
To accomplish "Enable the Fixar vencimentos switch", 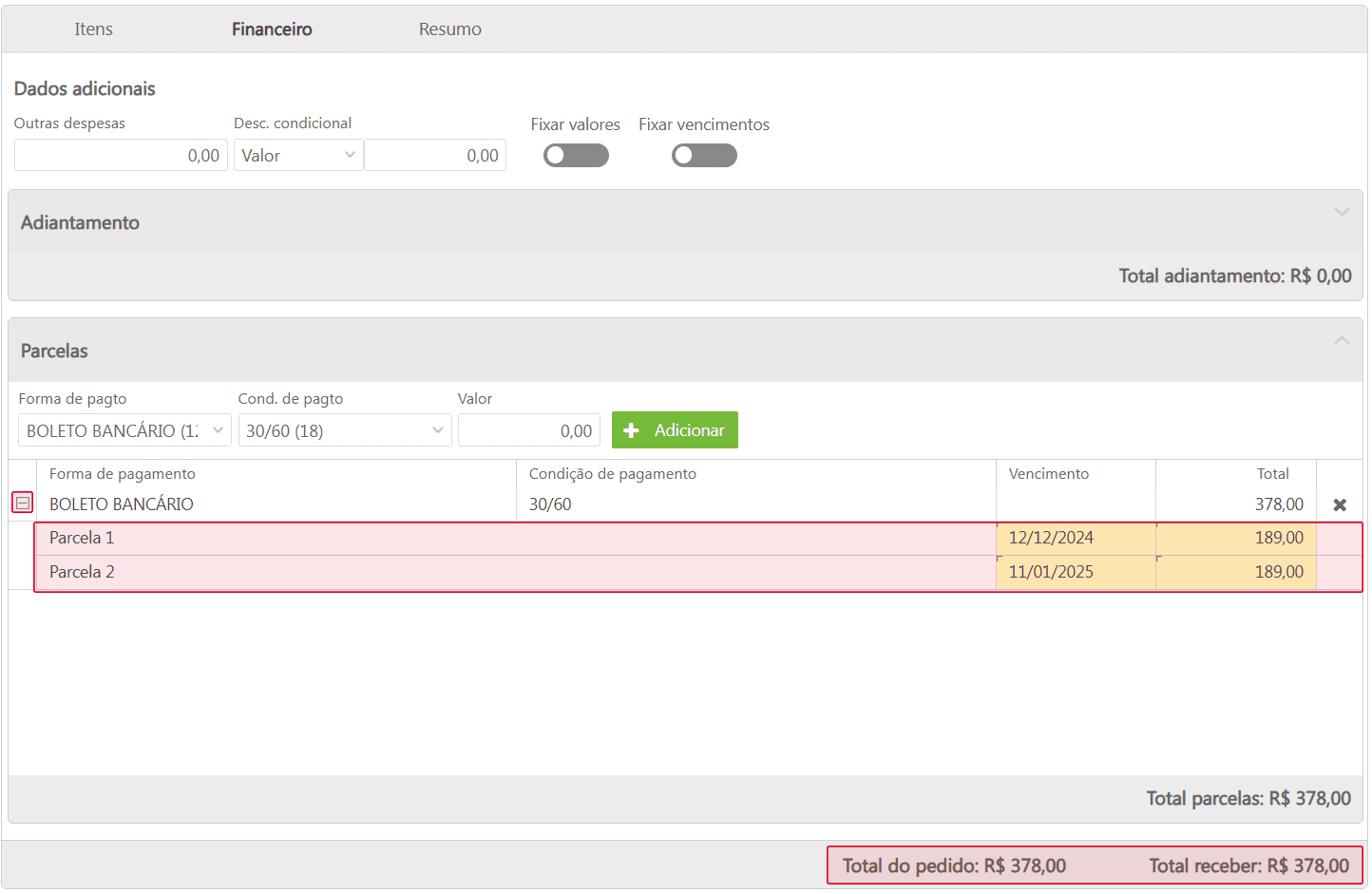I will coord(704,155).
